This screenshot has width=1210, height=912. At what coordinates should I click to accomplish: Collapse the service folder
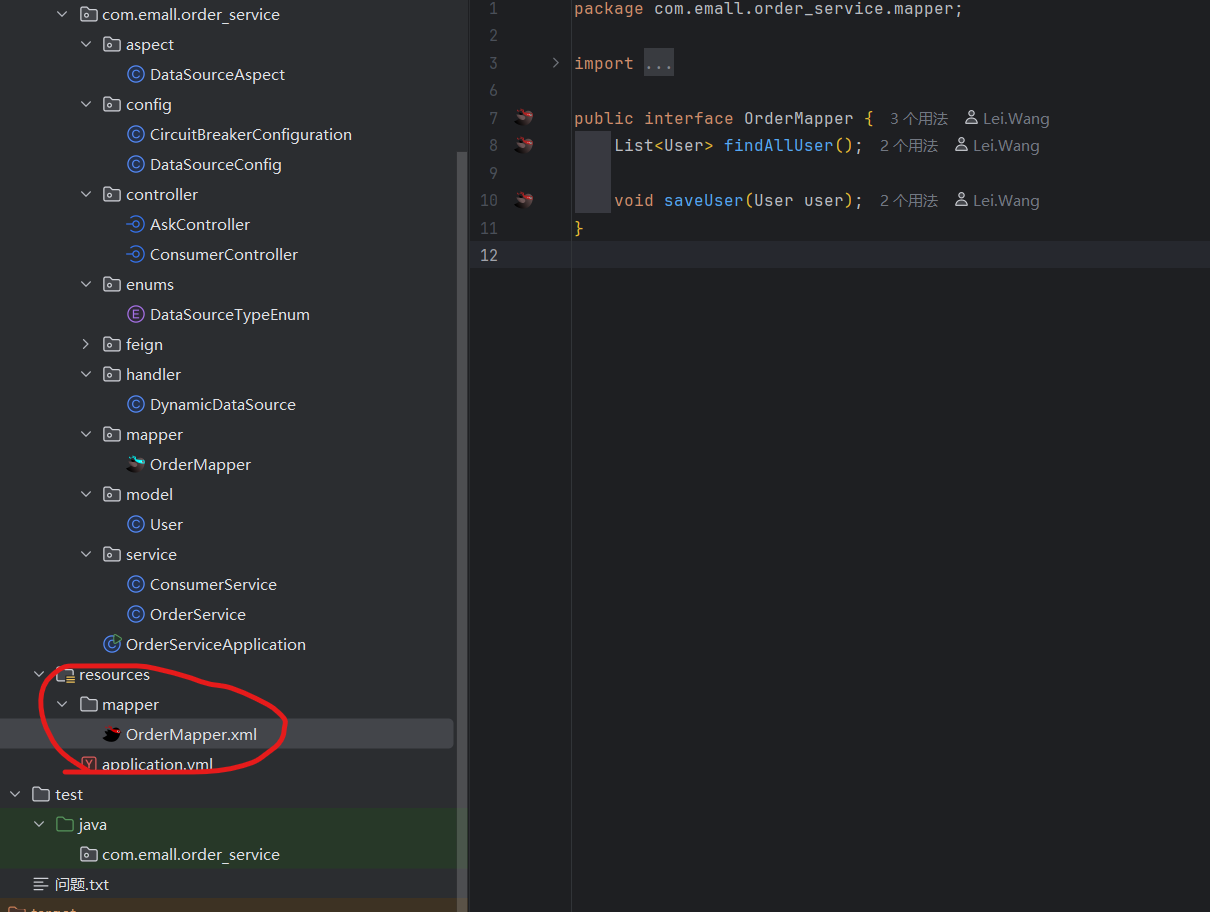(86, 555)
